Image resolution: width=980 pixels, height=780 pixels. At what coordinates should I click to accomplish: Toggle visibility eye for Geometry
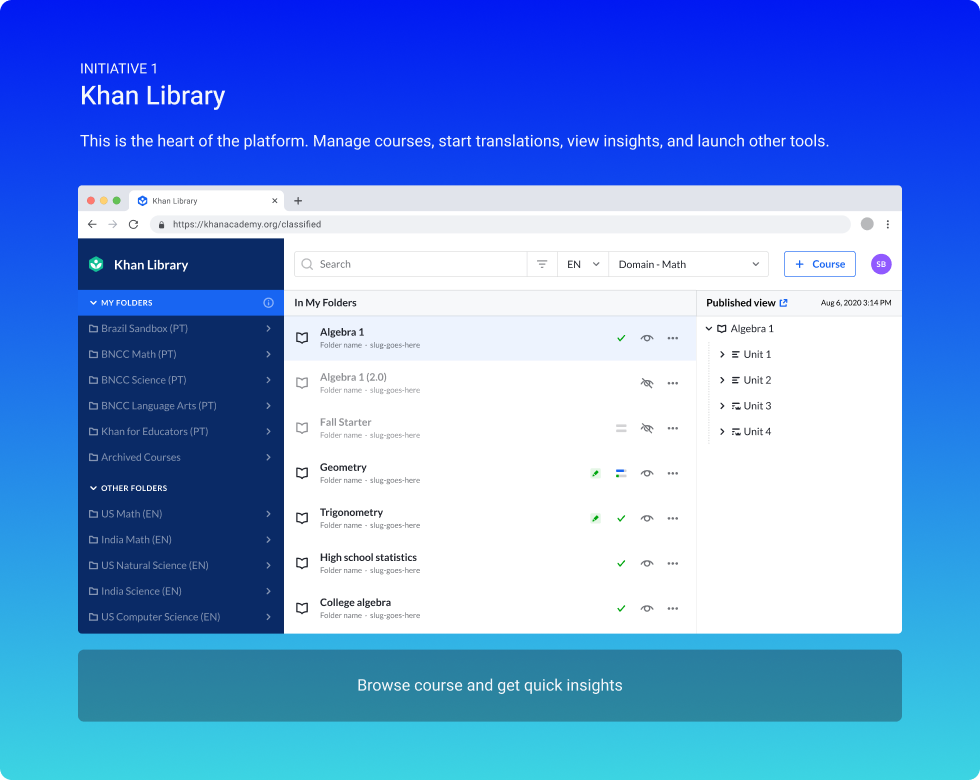[x=647, y=473]
